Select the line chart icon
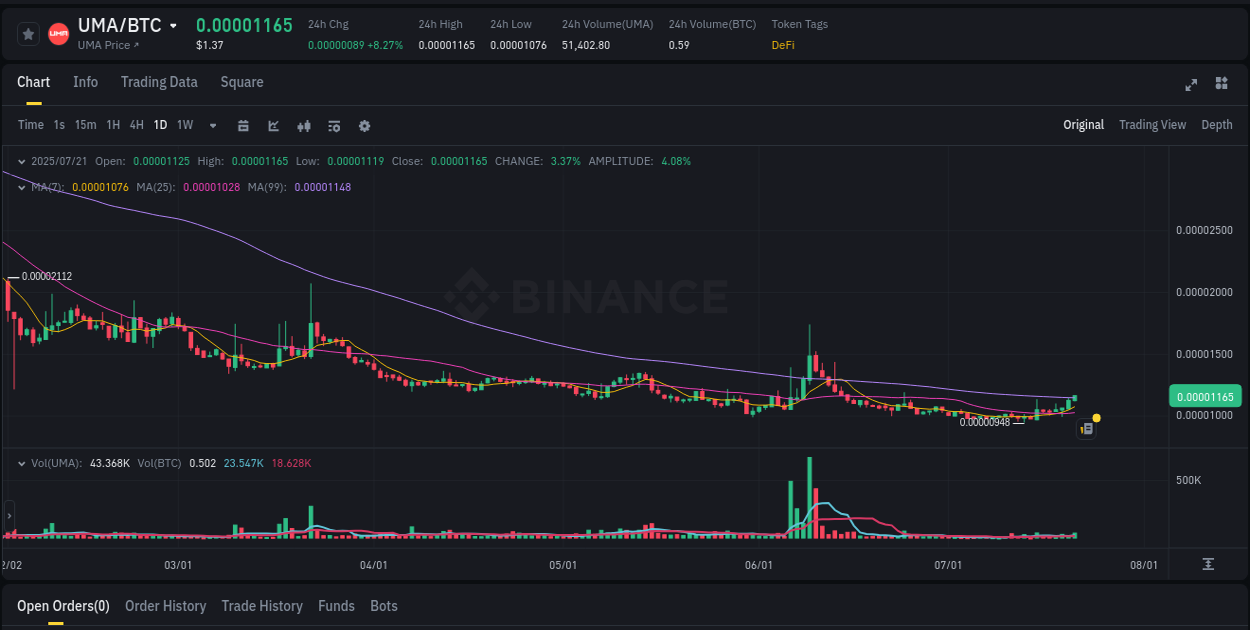 point(273,125)
